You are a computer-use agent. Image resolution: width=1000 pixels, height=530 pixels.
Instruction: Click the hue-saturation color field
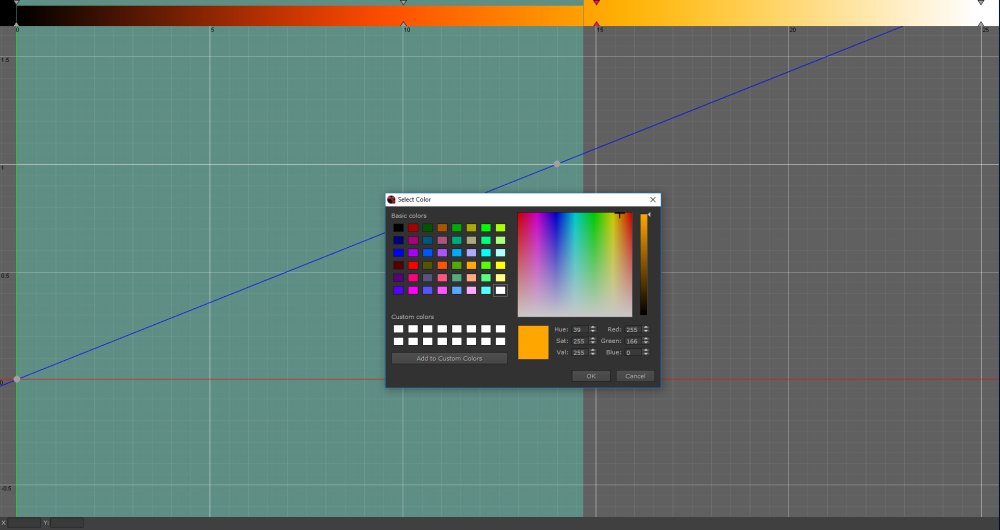point(575,265)
